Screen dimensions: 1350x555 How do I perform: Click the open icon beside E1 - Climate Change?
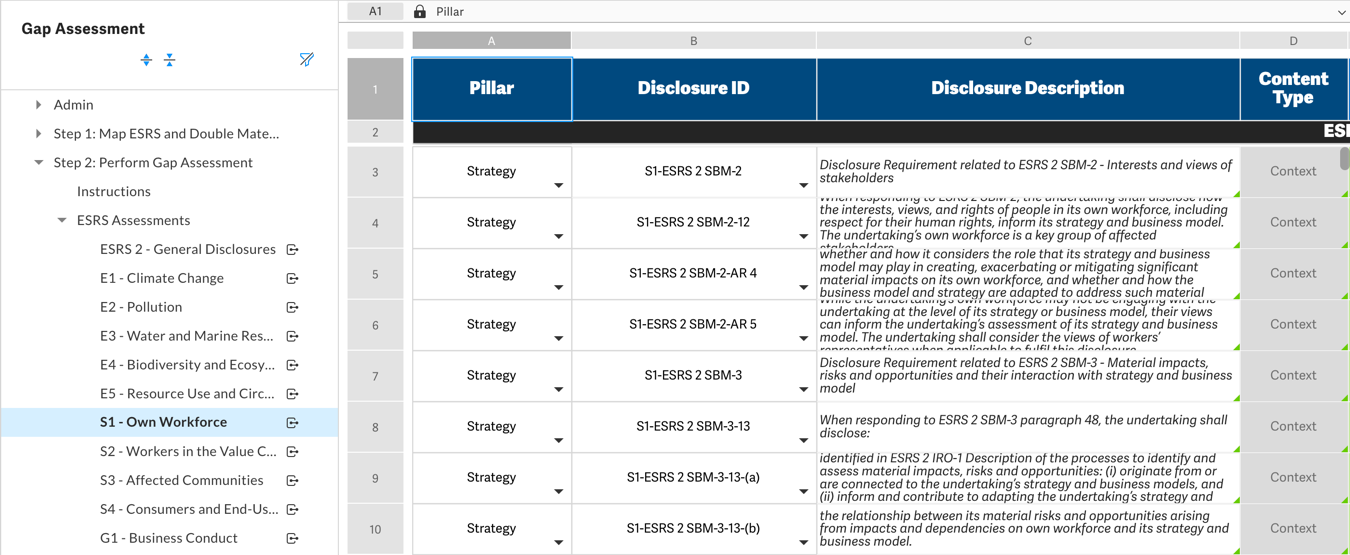point(293,278)
